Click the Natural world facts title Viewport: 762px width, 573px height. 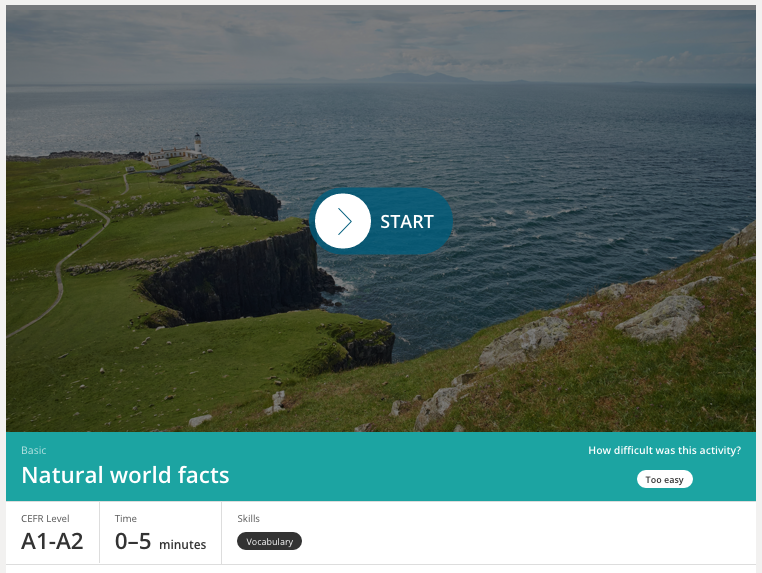125,475
